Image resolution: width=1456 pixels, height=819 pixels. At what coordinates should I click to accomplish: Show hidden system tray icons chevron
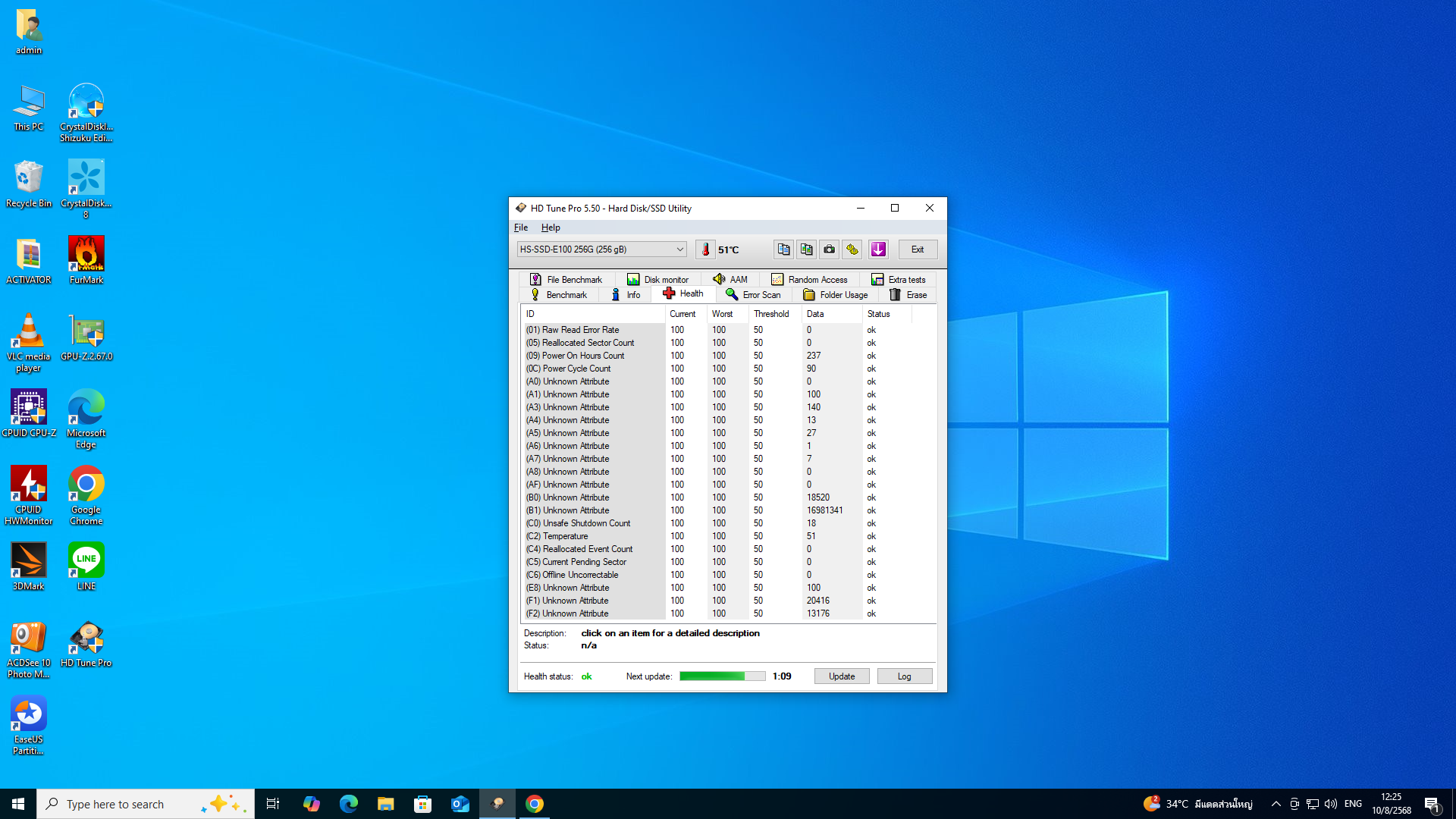[1276, 804]
